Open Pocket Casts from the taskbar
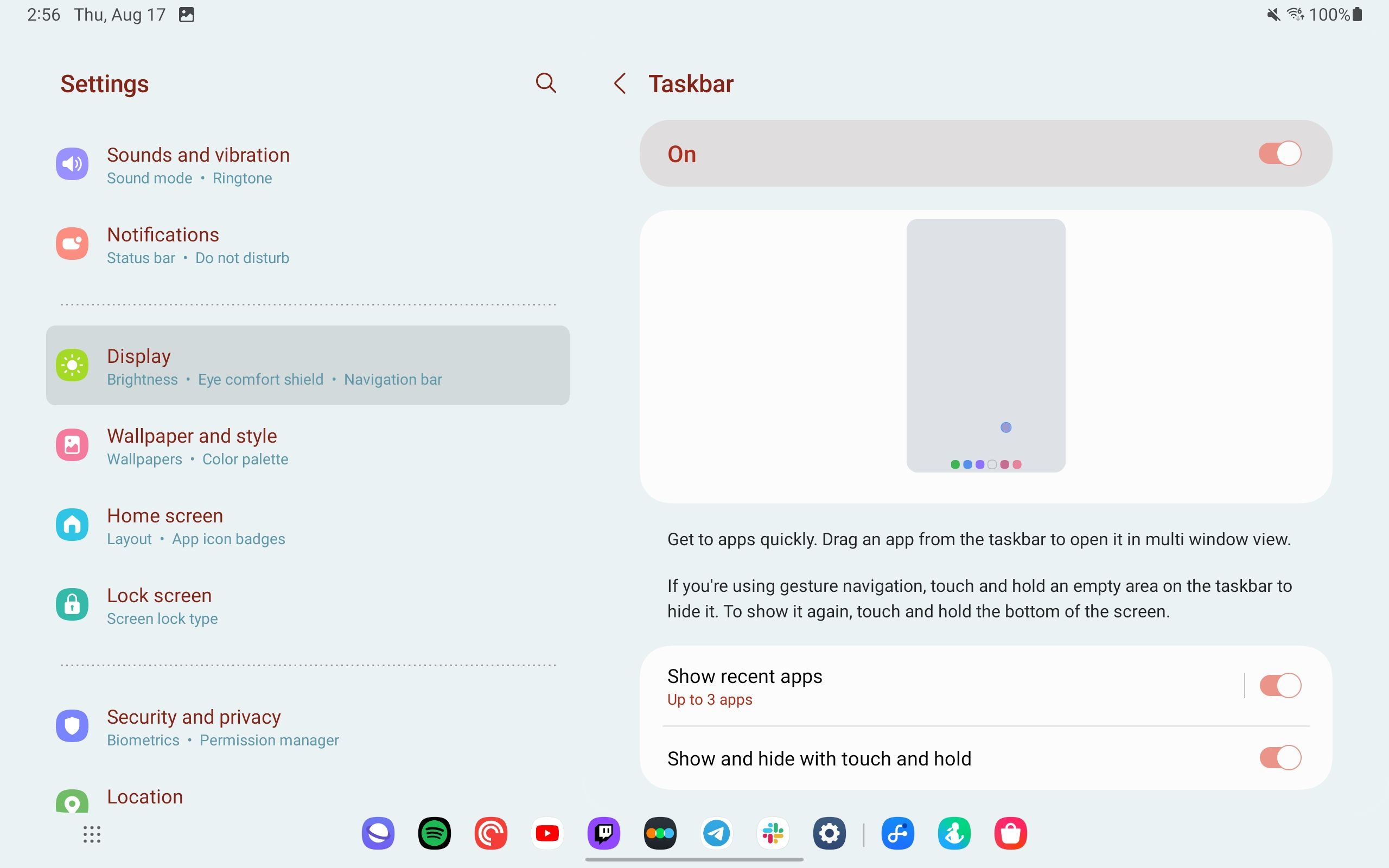 click(490, 833)
